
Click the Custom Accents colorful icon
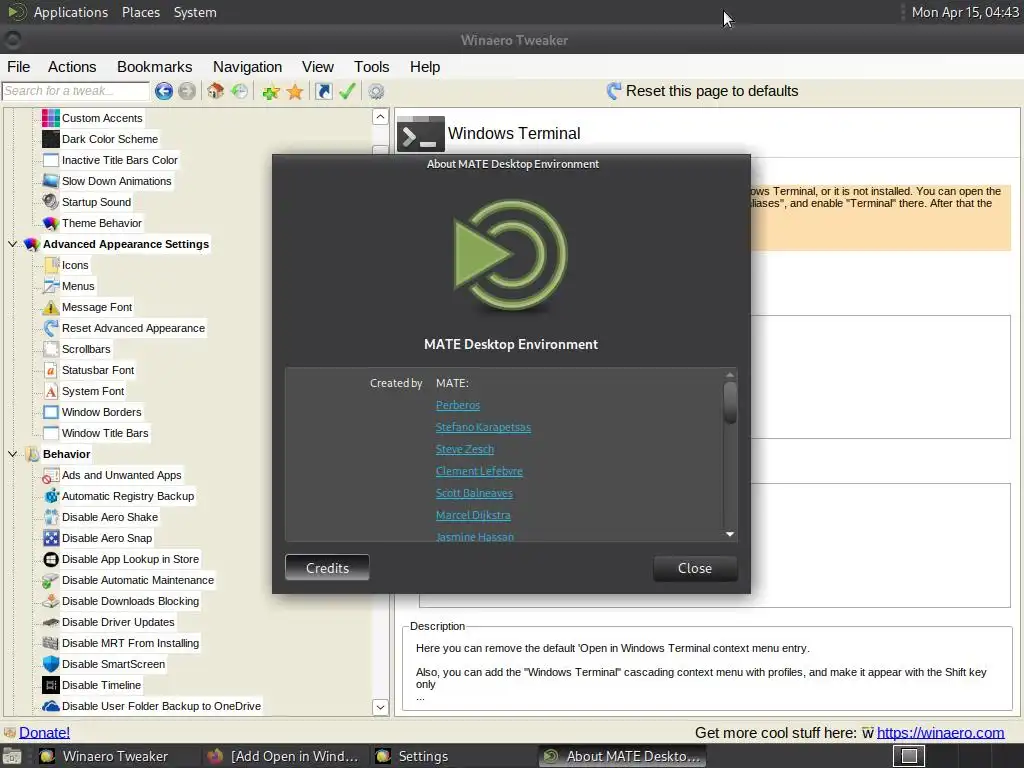50,118
